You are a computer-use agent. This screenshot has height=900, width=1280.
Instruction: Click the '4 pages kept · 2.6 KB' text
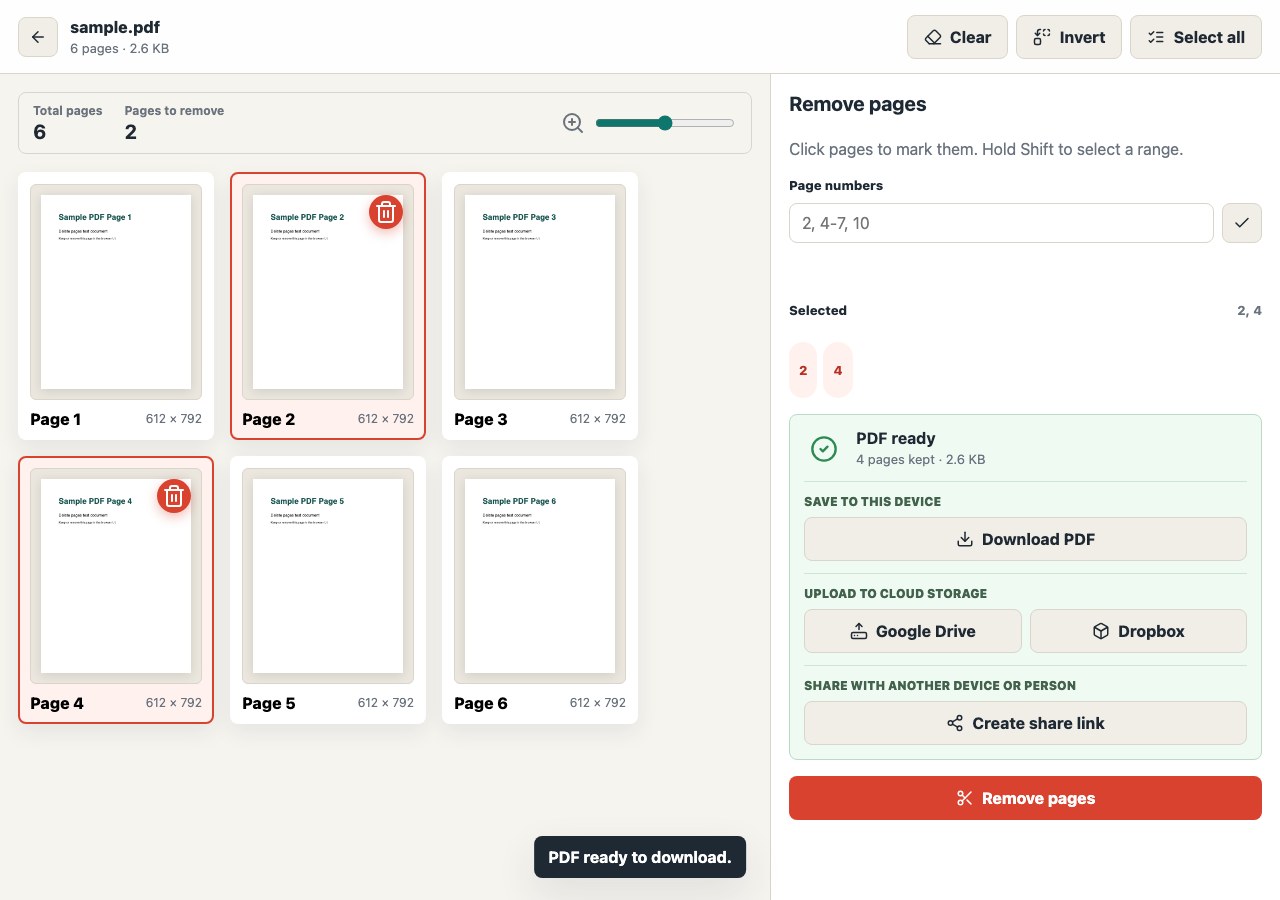920,459
